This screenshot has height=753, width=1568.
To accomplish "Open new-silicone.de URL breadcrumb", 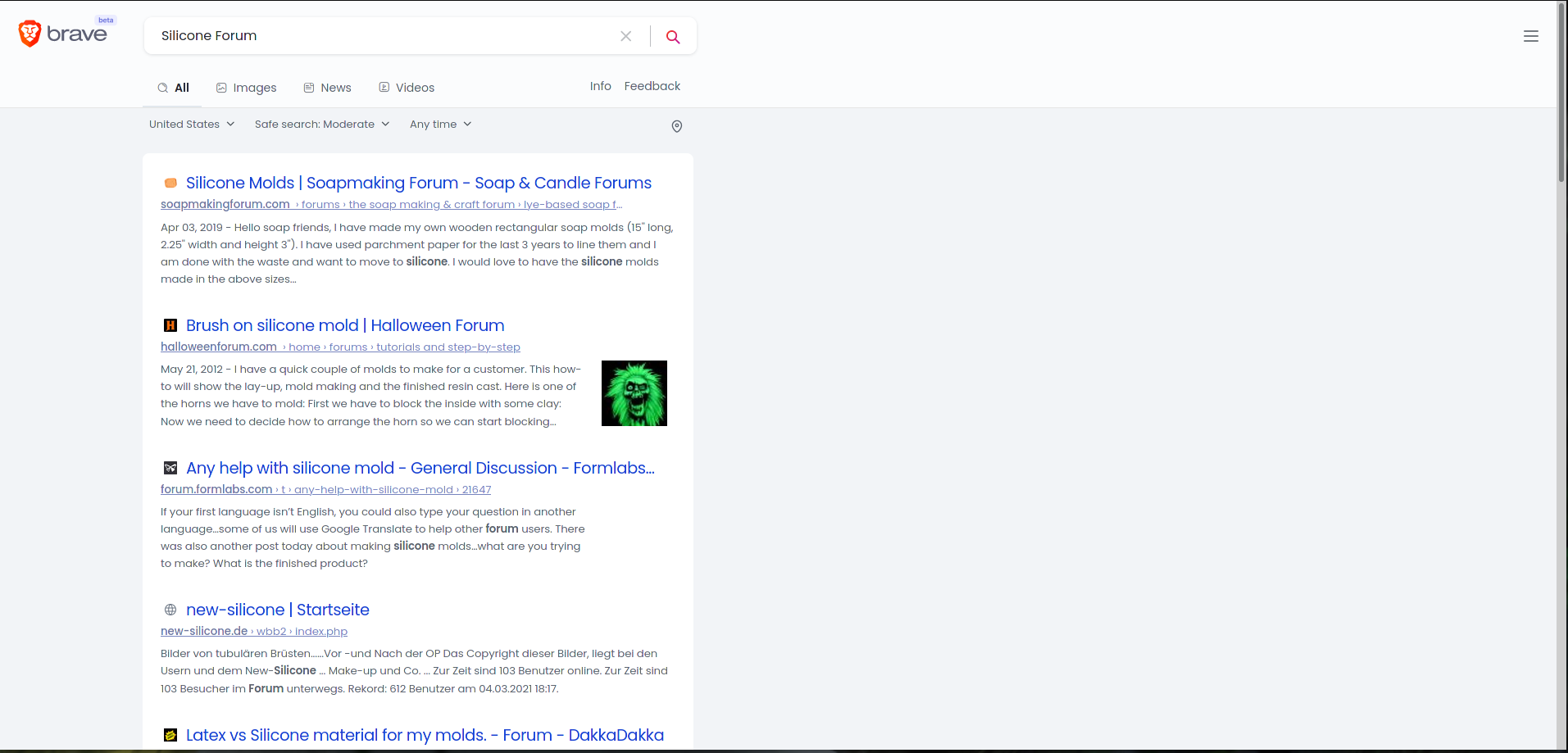I will (x=254, y=632).
